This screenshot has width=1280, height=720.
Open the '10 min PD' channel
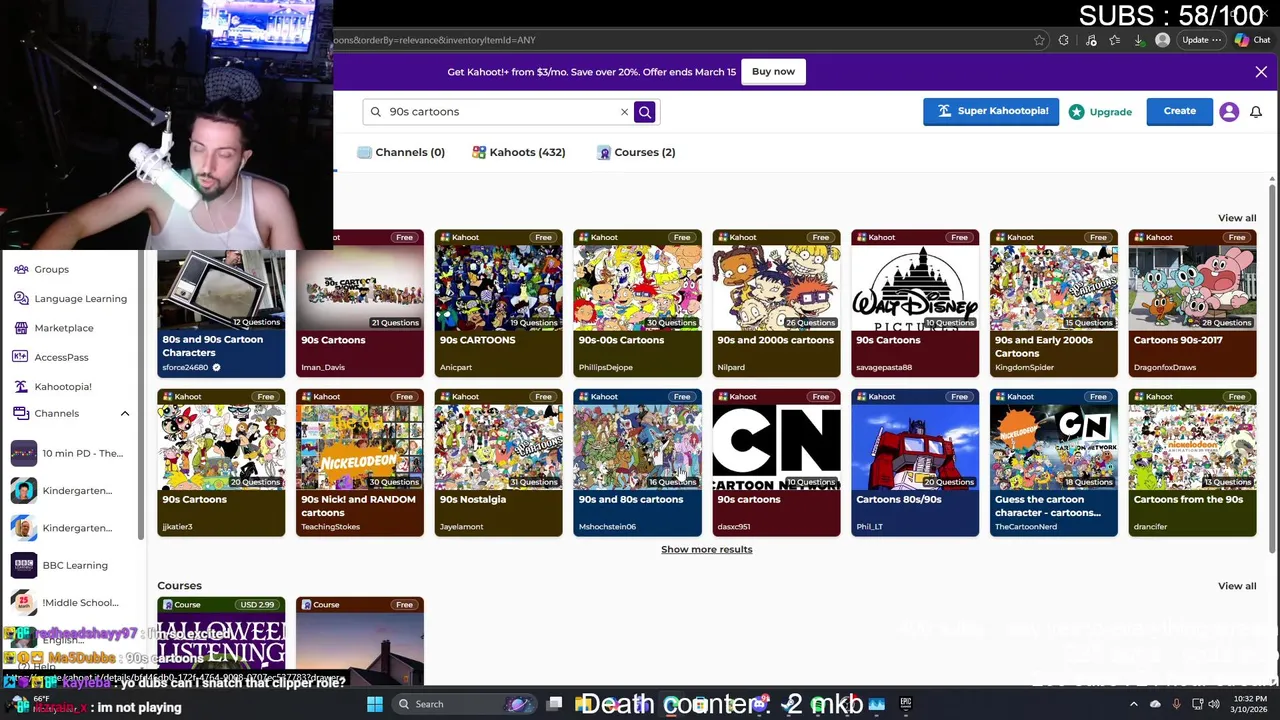click(67, 453)
